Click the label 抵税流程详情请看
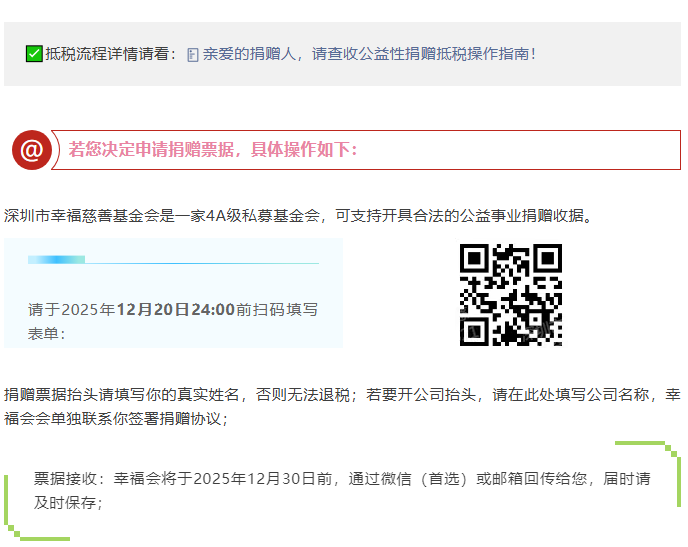688x547 pixels. [110, 53]
